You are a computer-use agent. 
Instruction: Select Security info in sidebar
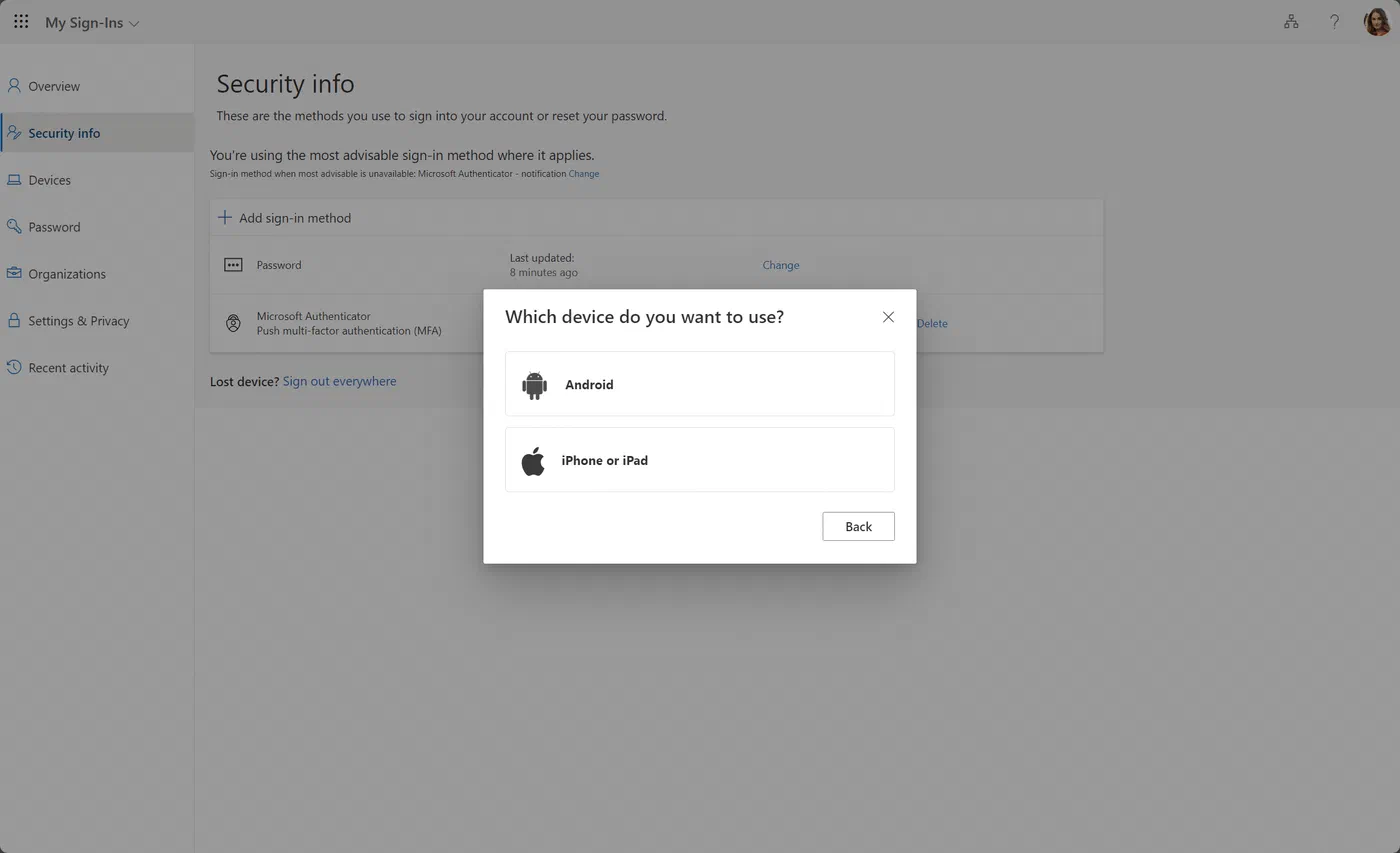(97, 133)
